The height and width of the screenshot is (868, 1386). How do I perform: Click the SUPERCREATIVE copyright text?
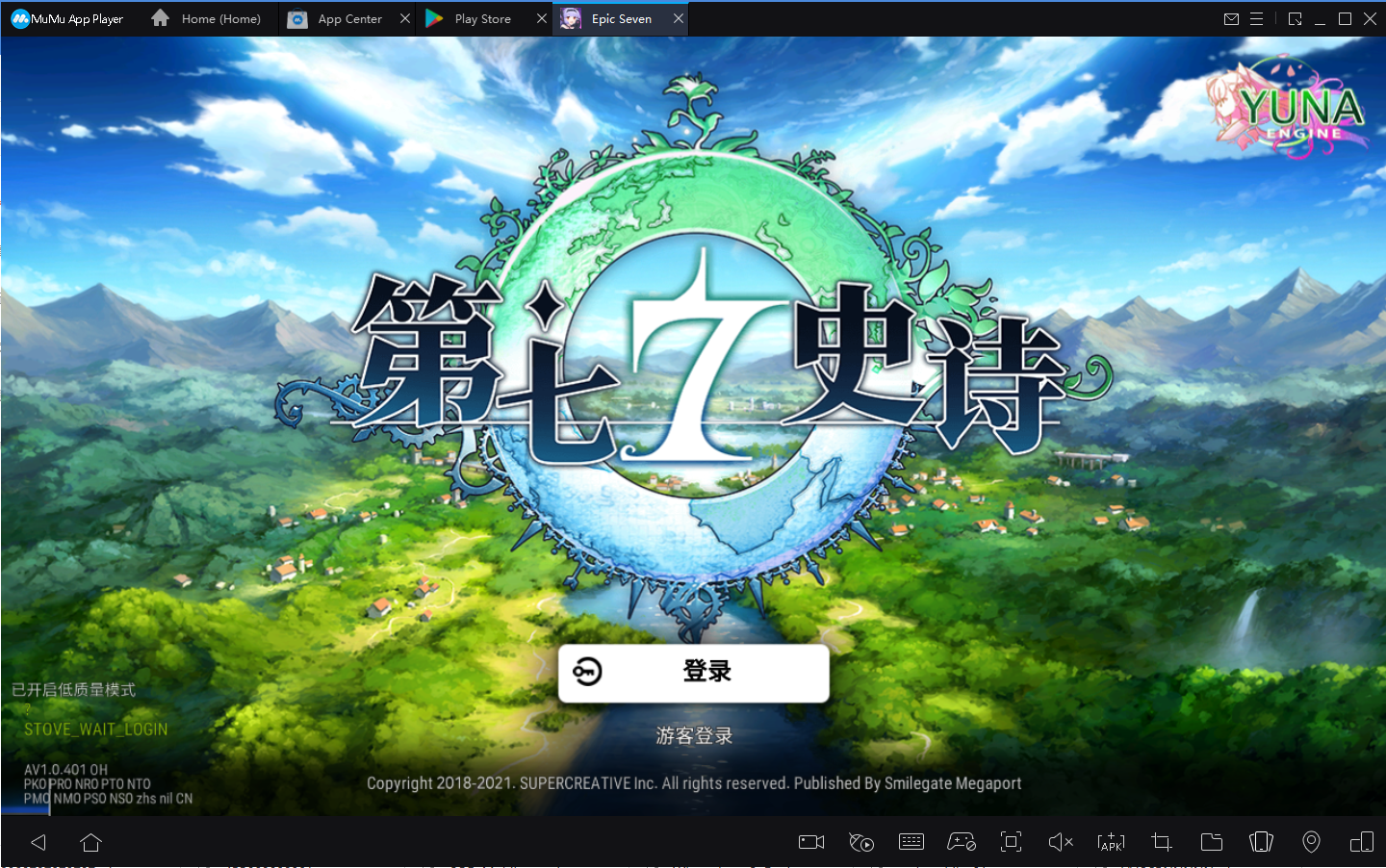coord(694,783)
